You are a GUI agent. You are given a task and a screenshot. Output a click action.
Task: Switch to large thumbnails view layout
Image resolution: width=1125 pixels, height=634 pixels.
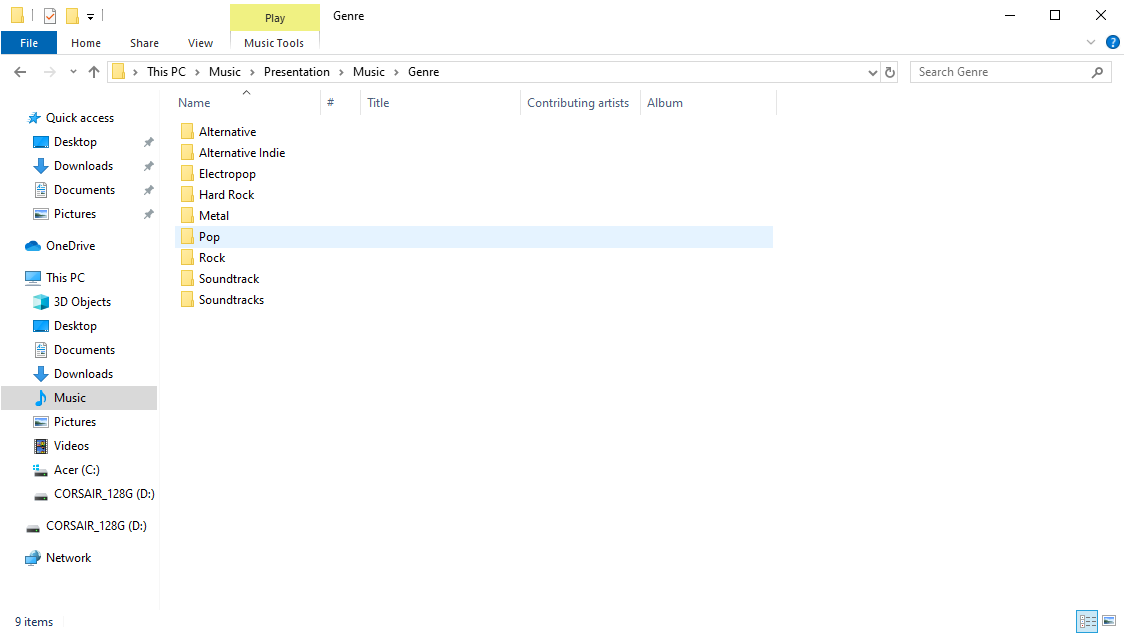point(1109,621)
